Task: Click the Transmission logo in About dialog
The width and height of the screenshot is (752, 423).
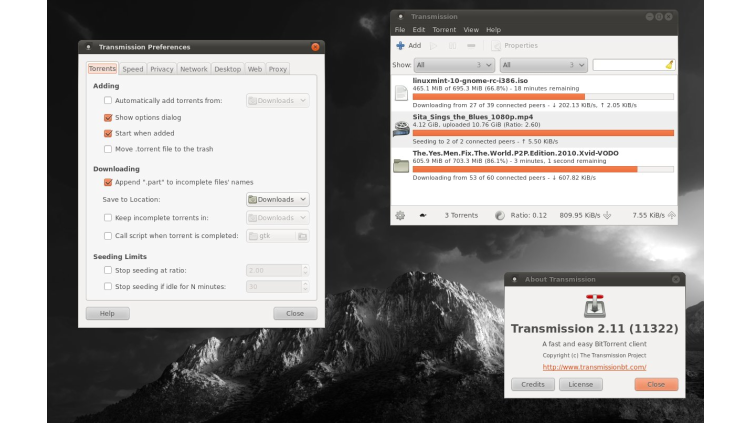Action: [x=595, y=306]
